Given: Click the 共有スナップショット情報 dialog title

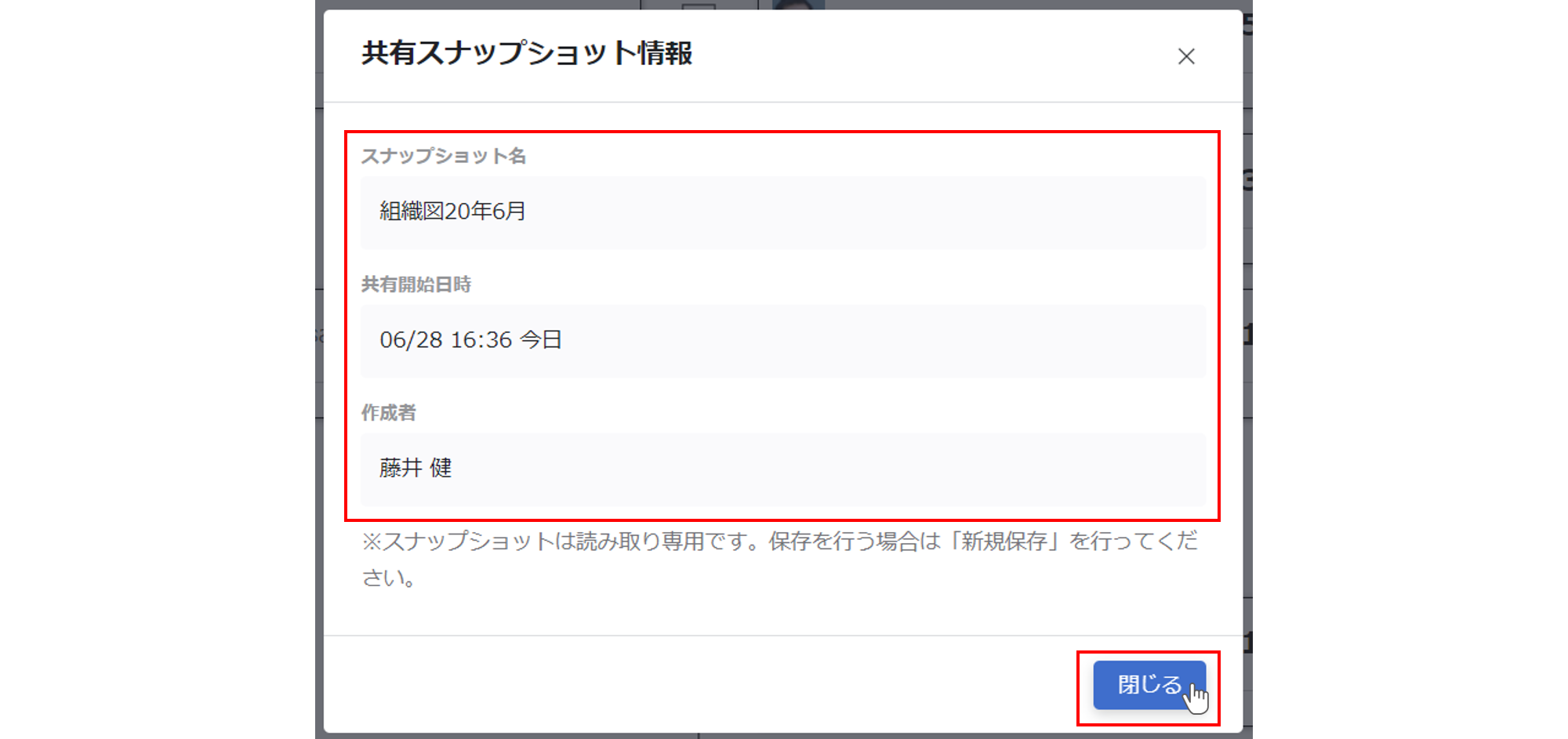Looking at the screenshot, I should coord(527,53).
